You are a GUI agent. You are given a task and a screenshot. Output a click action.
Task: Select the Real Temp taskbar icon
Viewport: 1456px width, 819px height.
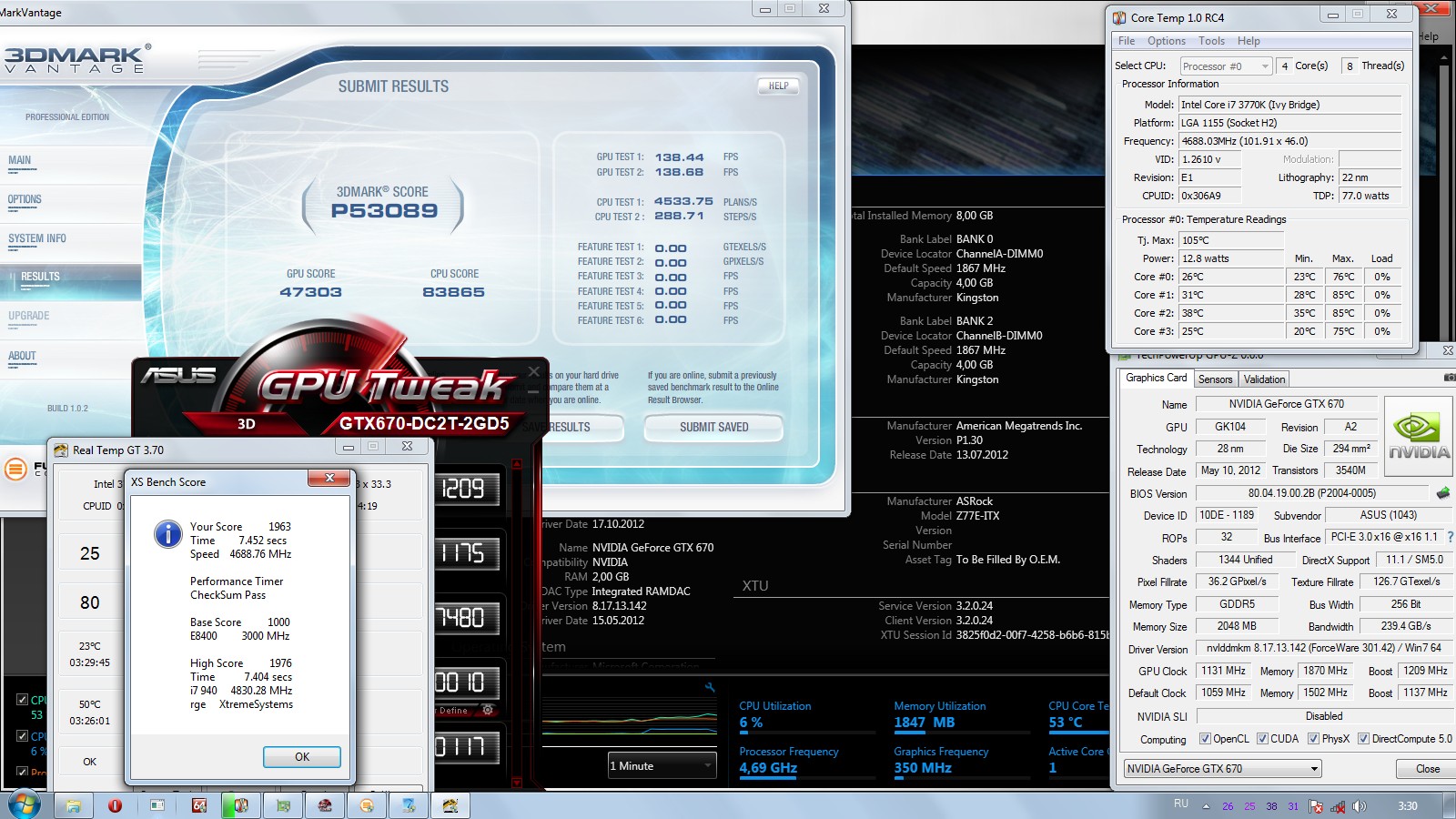pyautogui.click(x=450, y=805)
